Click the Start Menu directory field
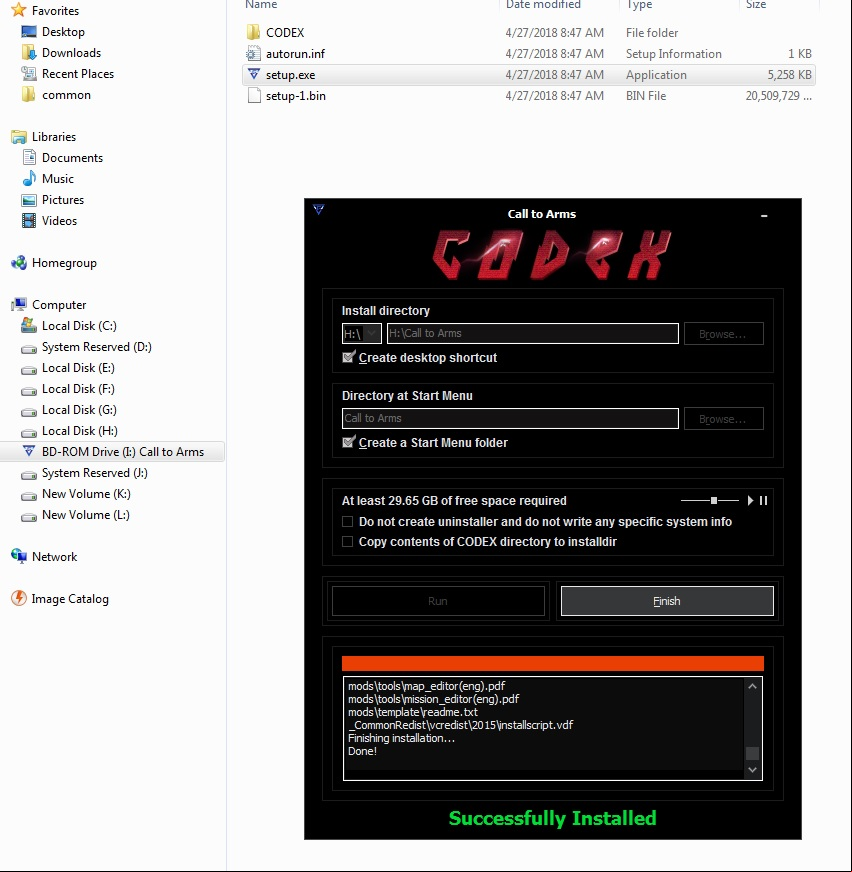The width and height of the screenshot is (852, 872). coord(510,419)
